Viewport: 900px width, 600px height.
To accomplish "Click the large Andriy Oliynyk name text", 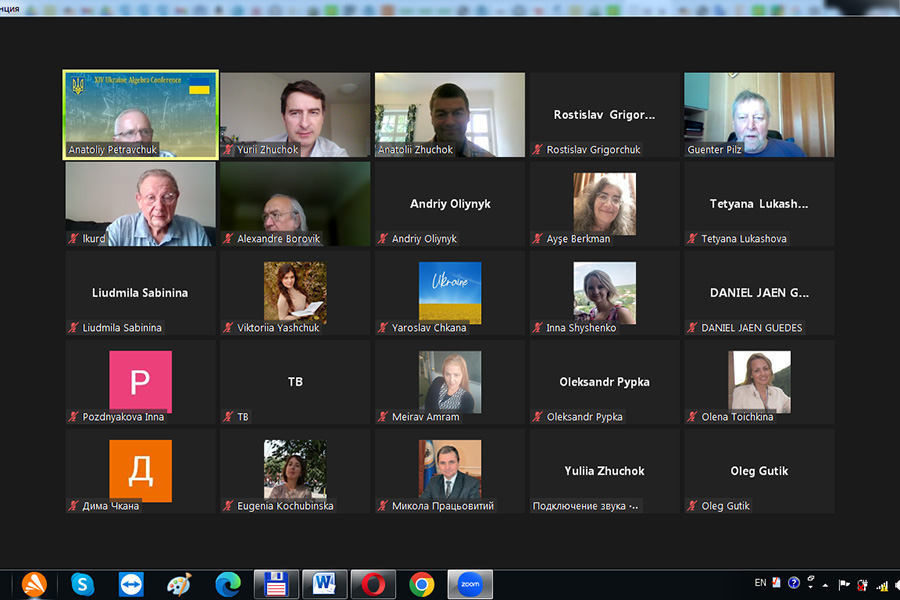I will click(450, 204).
